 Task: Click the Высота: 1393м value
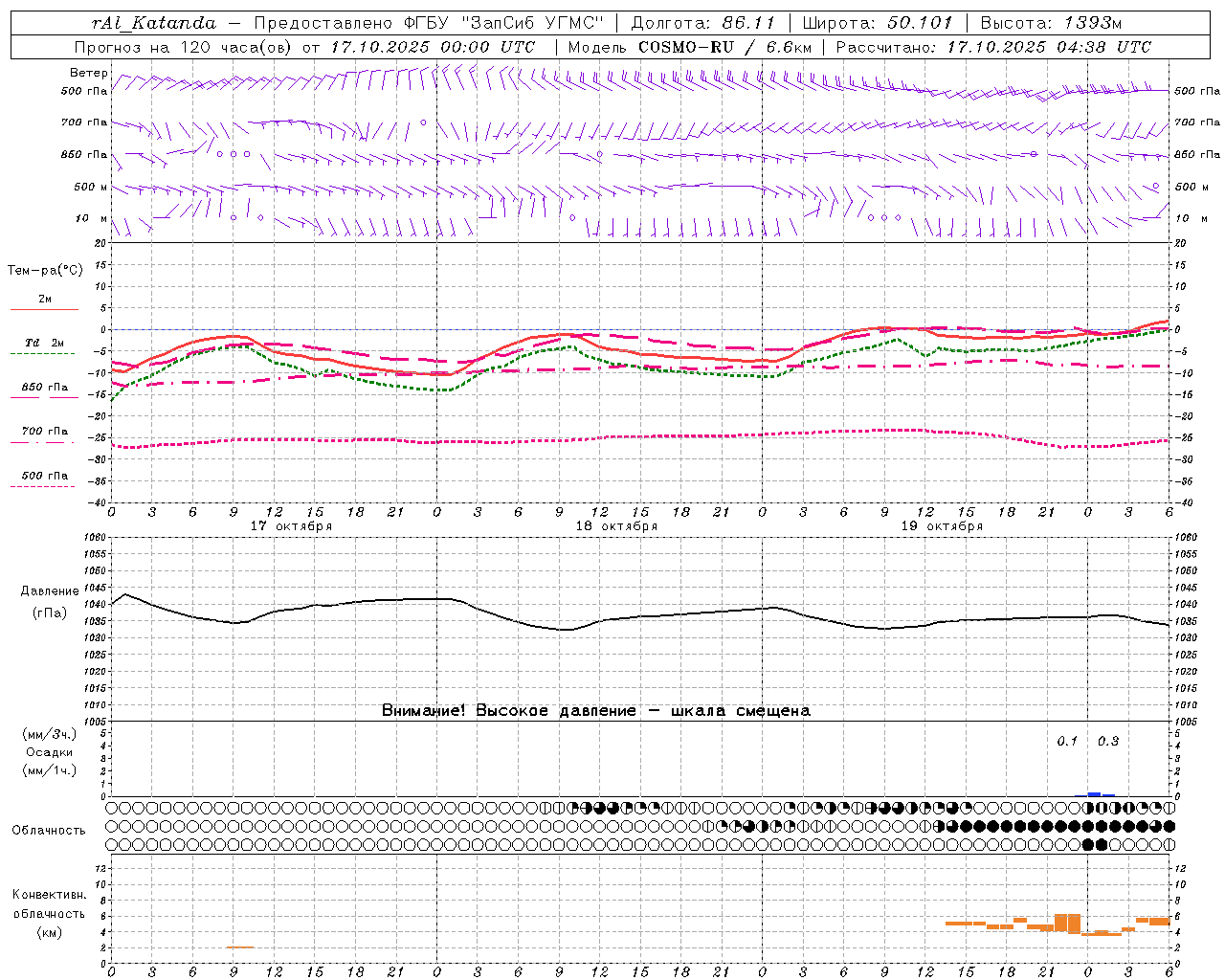click(x=1051, y=23)
